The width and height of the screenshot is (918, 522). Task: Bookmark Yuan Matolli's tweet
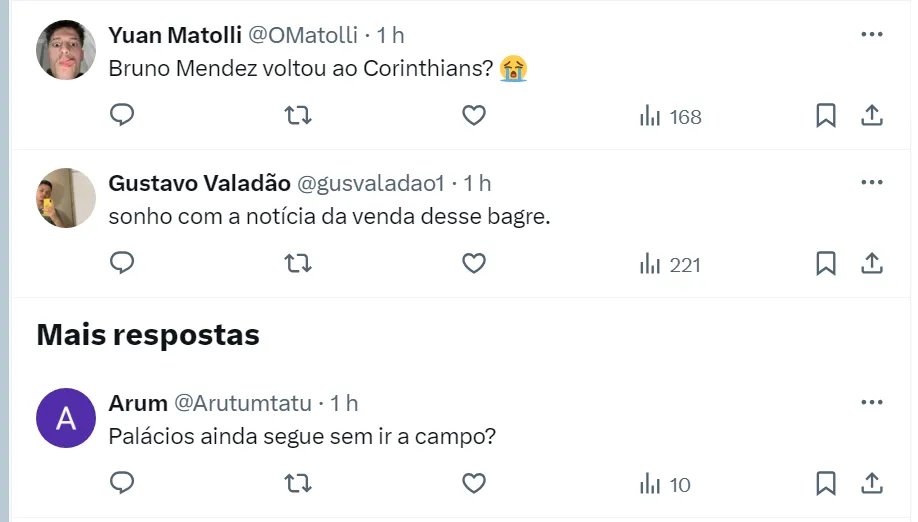point(826,116)
